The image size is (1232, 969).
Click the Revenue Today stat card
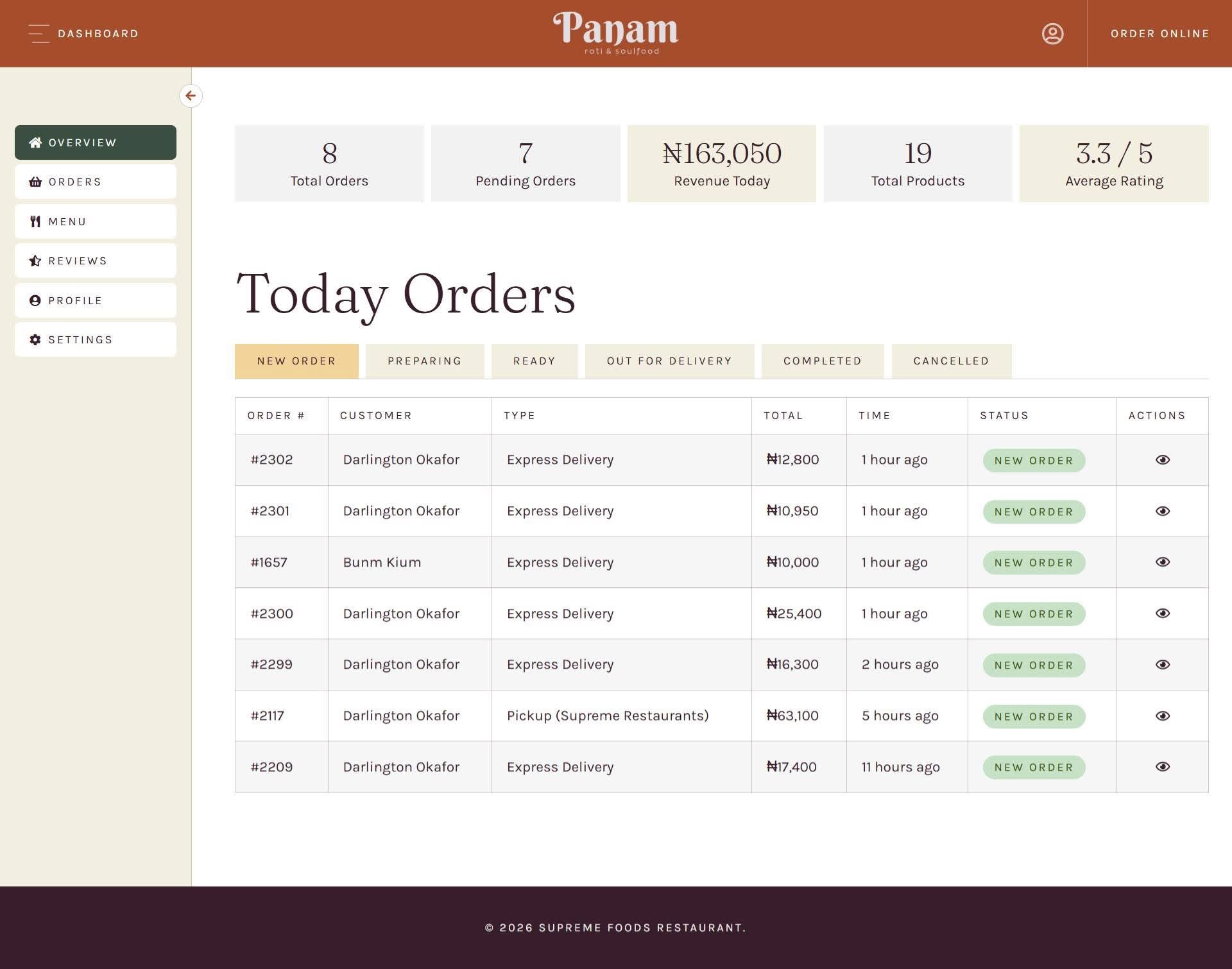722,164
